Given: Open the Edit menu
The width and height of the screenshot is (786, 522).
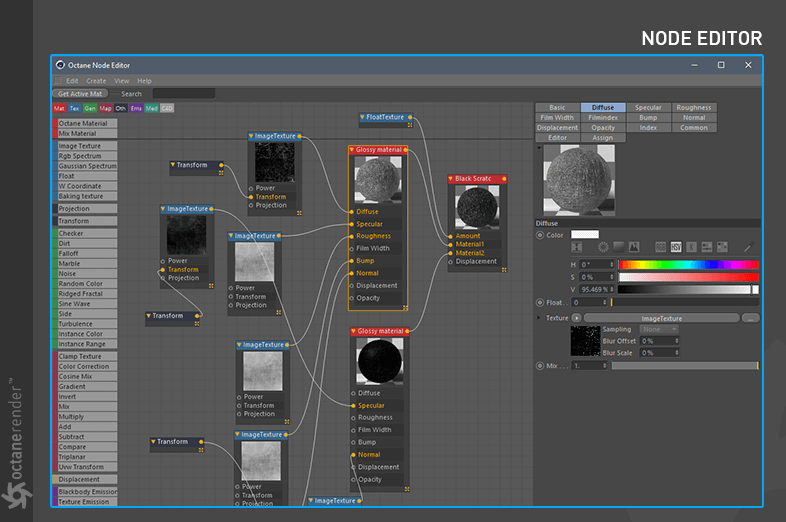Looking at the screenshot, I should [72, 81].
